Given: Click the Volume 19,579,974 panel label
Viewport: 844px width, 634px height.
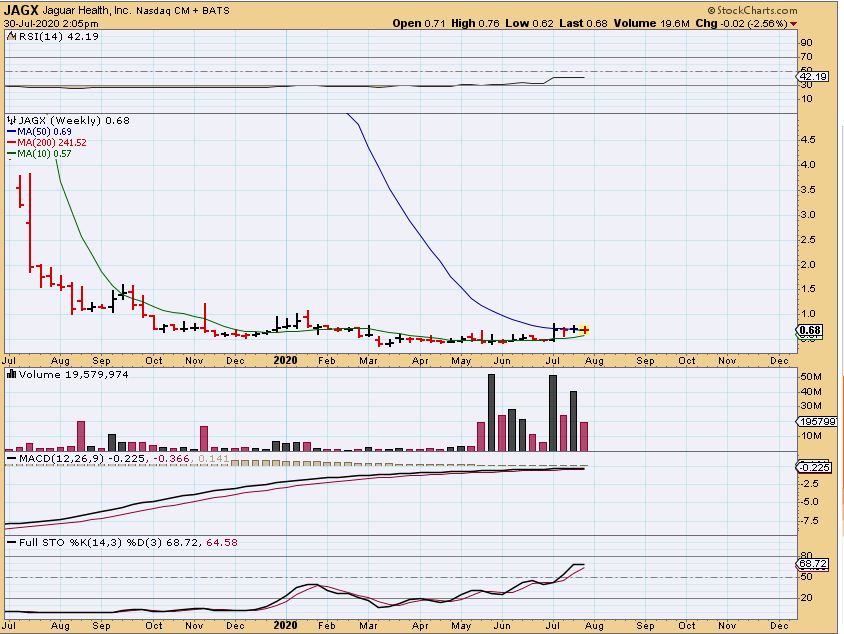Looking at the screenshot, I should point(73,375).
